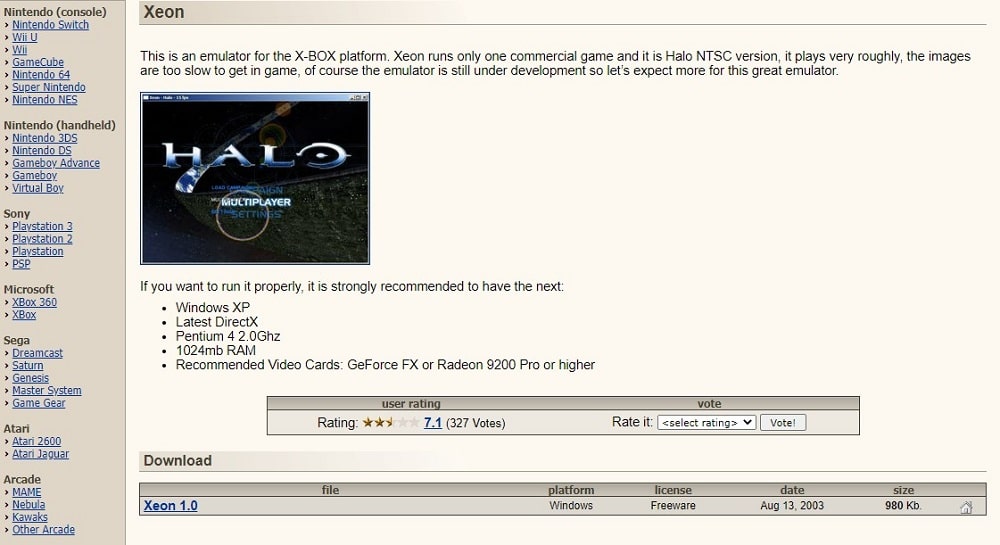1000x545 pixels.
Task: Open Super Nintendo link
Action: [48, 87]
